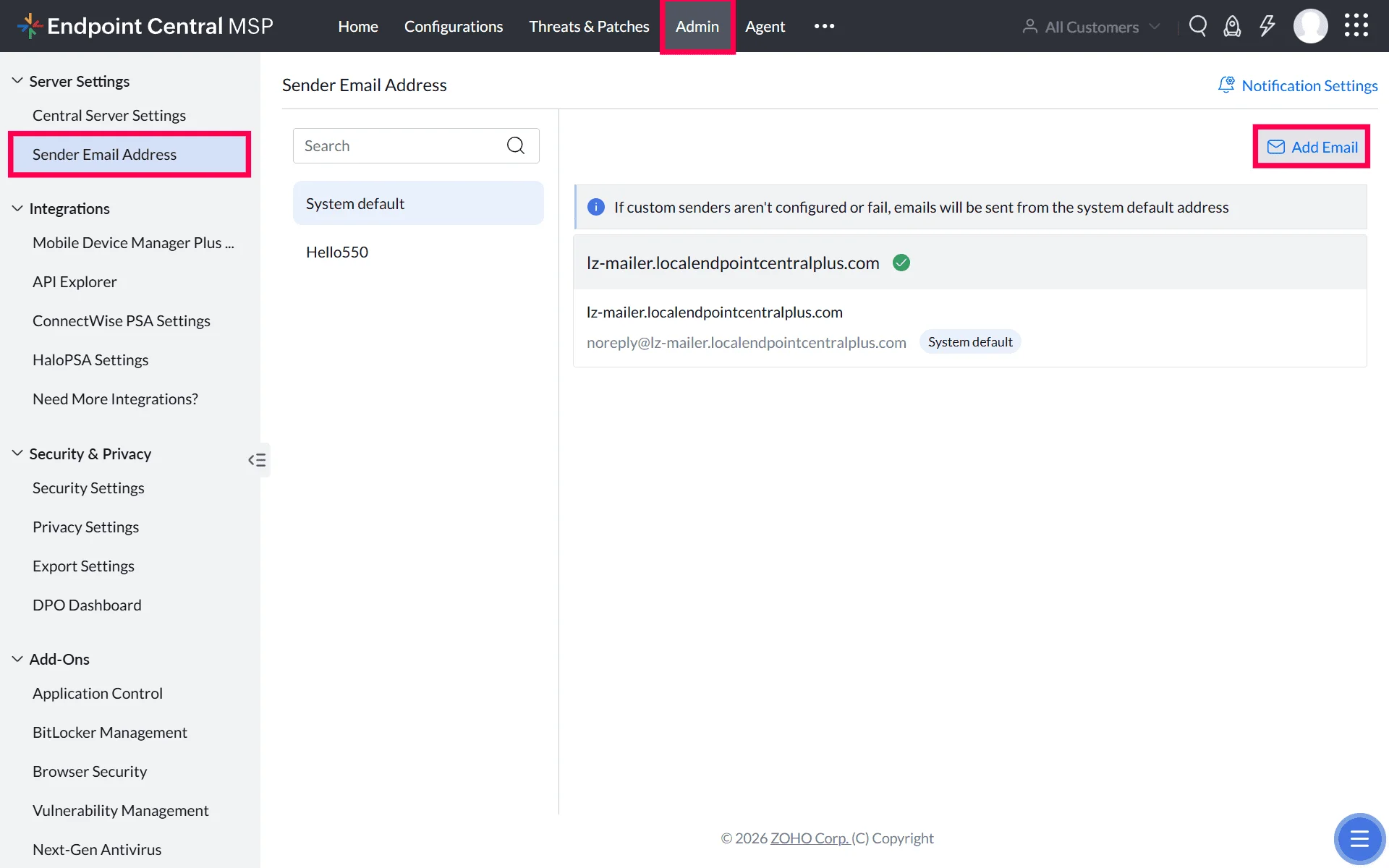Open the Configurations tab
Screen dimensions: 1389x868
454,26
